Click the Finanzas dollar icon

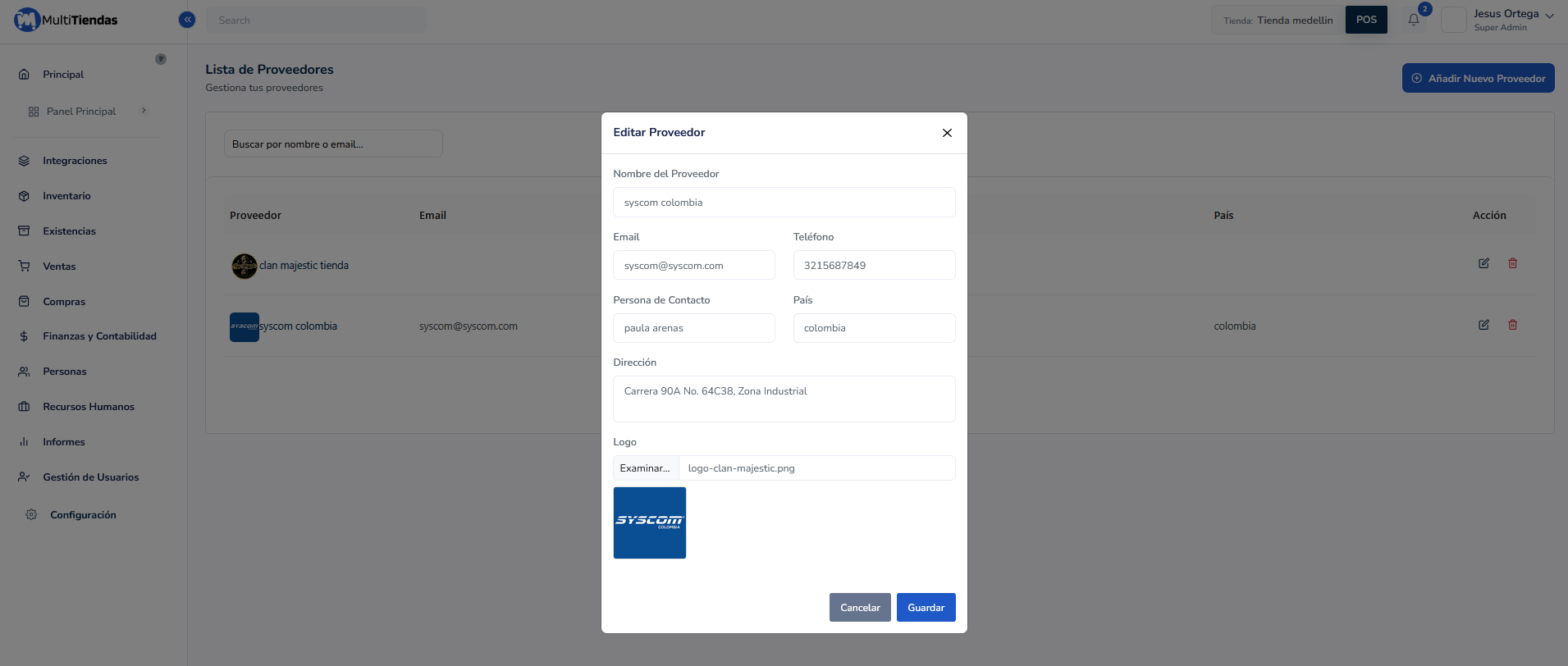coord(24,336)
